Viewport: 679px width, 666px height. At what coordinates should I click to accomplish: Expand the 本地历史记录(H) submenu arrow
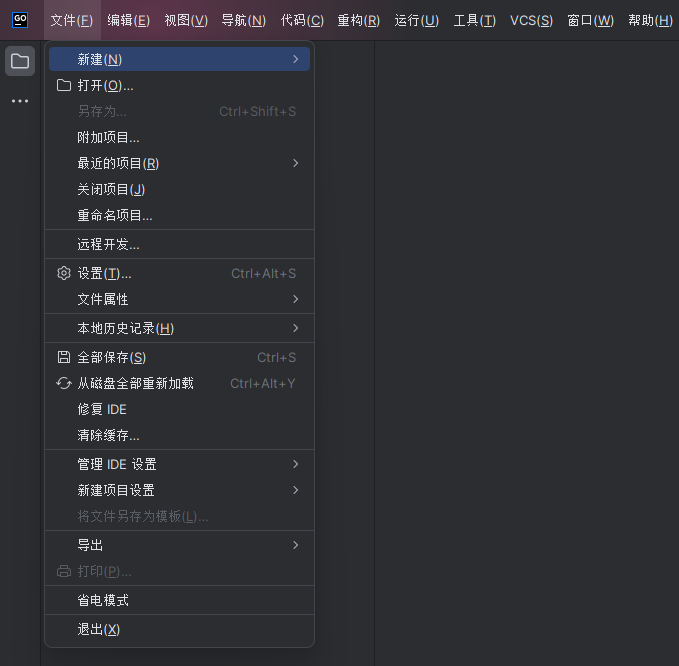(x=296, y=328)
